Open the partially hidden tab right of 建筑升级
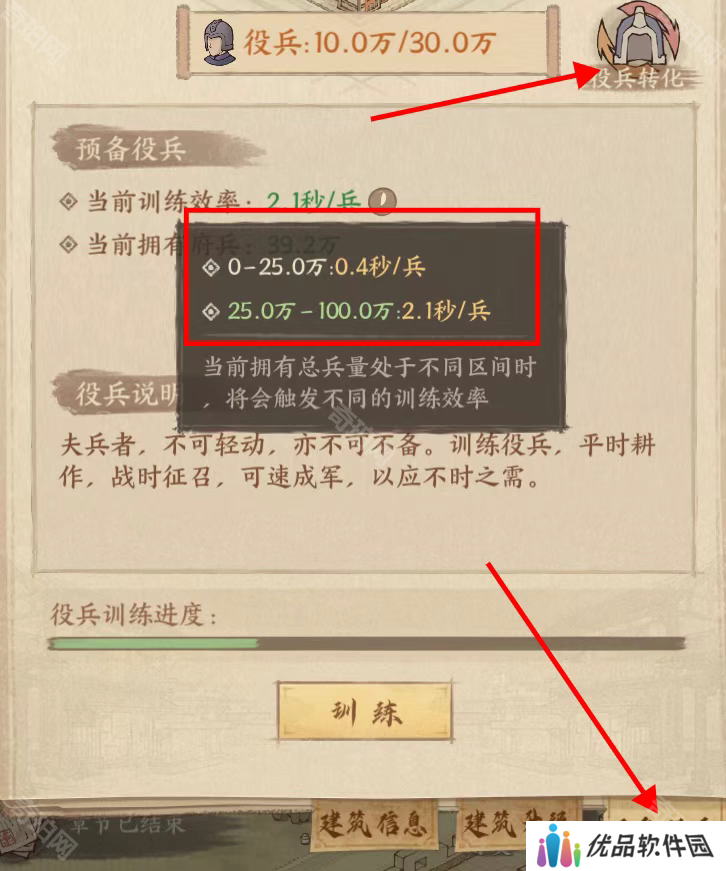 point(664,811)
